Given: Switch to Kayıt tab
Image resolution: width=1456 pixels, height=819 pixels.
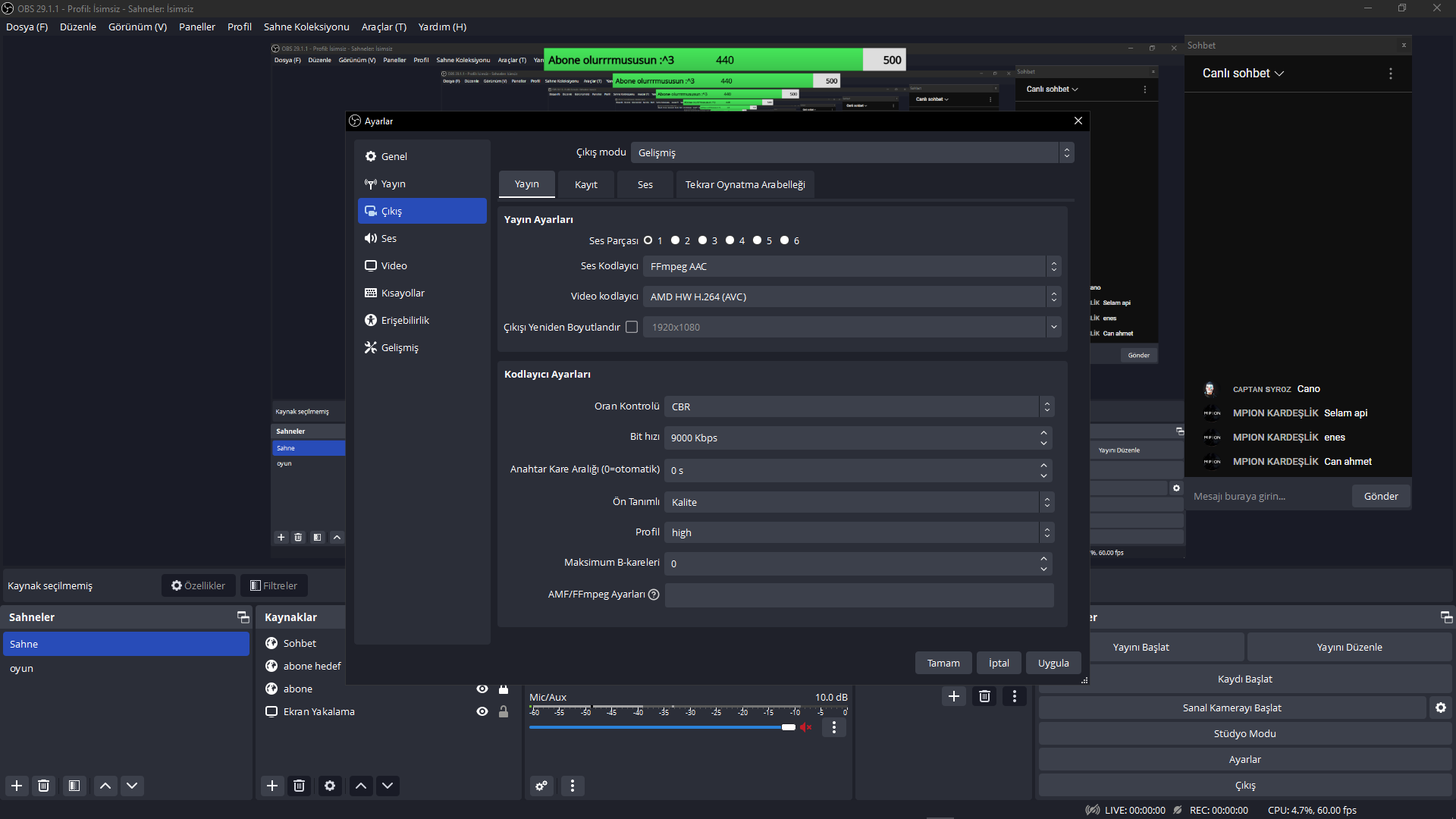Looking at the screenshot, I should [x=585, y=184].
